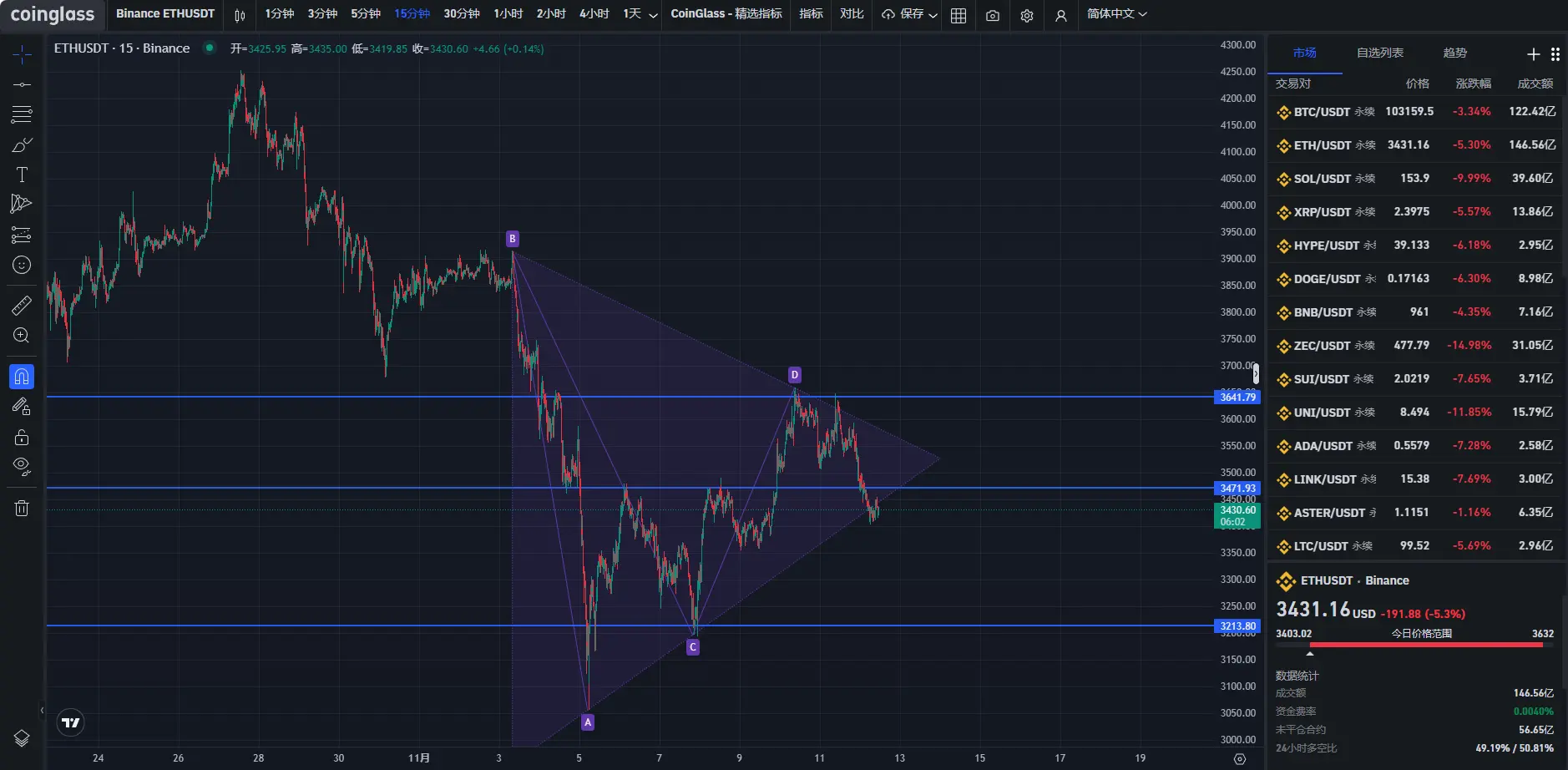Switch to 5分钟 timeframe
The height and width of the screenshot is (770, 1568).
(x=366, y=14)
